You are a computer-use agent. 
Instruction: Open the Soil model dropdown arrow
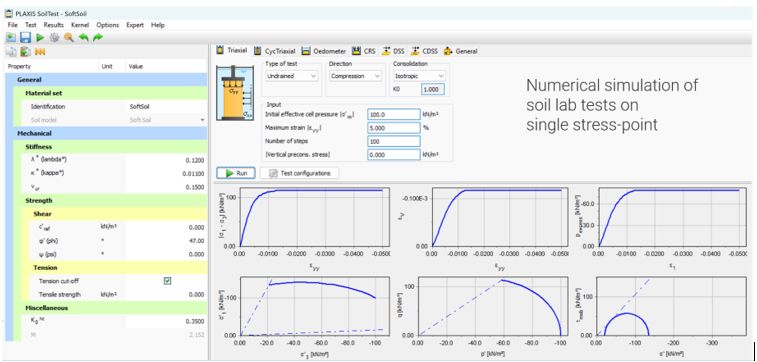point(202,120)
